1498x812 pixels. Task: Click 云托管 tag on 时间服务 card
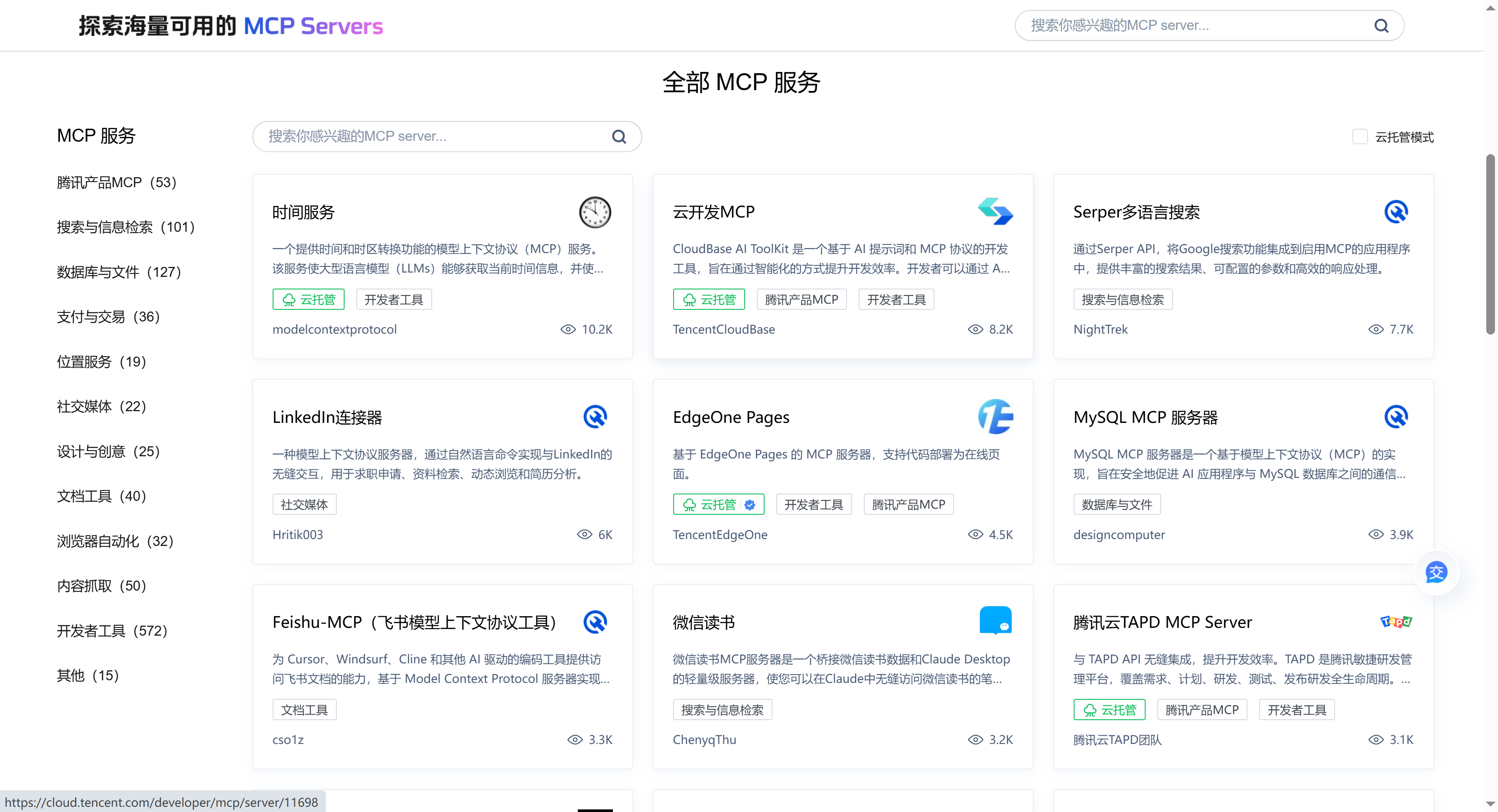(x=308, y=299)
